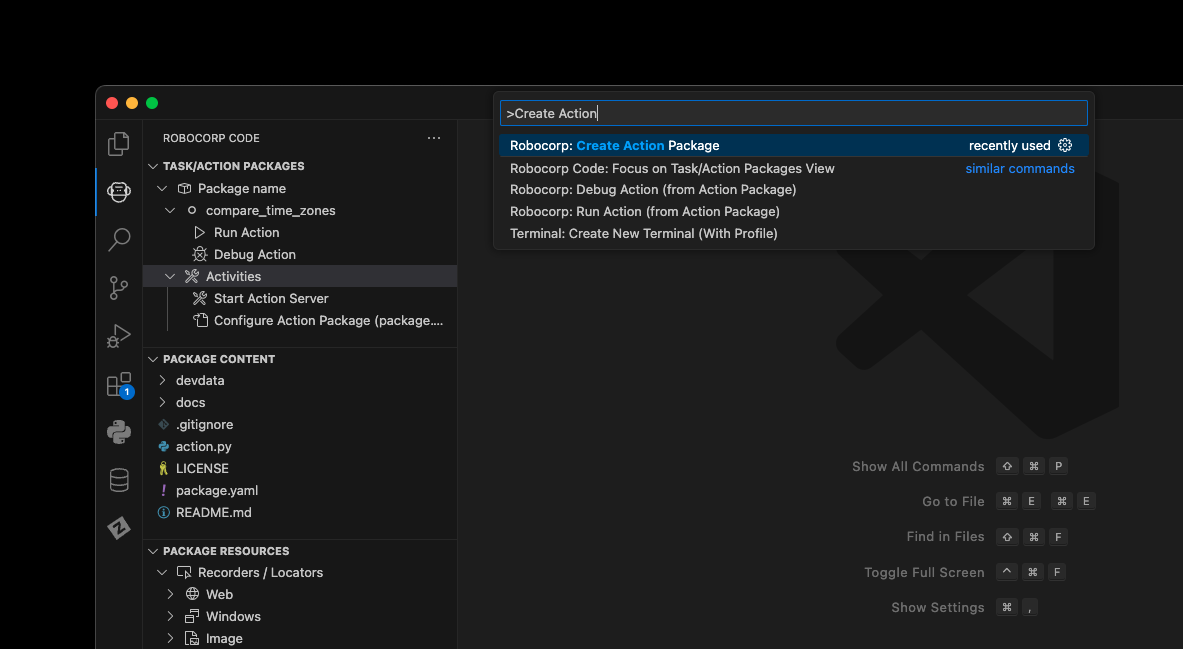
Task: Open the Python view in activity bar
Action: click(118, 432)
